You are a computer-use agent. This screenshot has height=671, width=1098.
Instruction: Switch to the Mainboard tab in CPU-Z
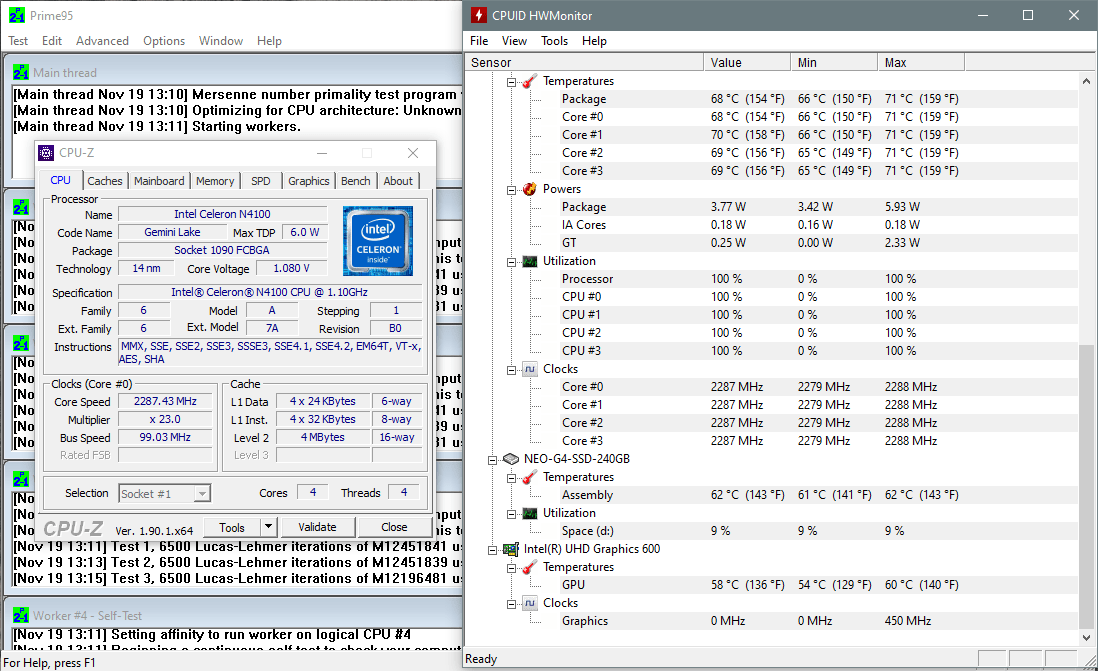coord(159,181)
